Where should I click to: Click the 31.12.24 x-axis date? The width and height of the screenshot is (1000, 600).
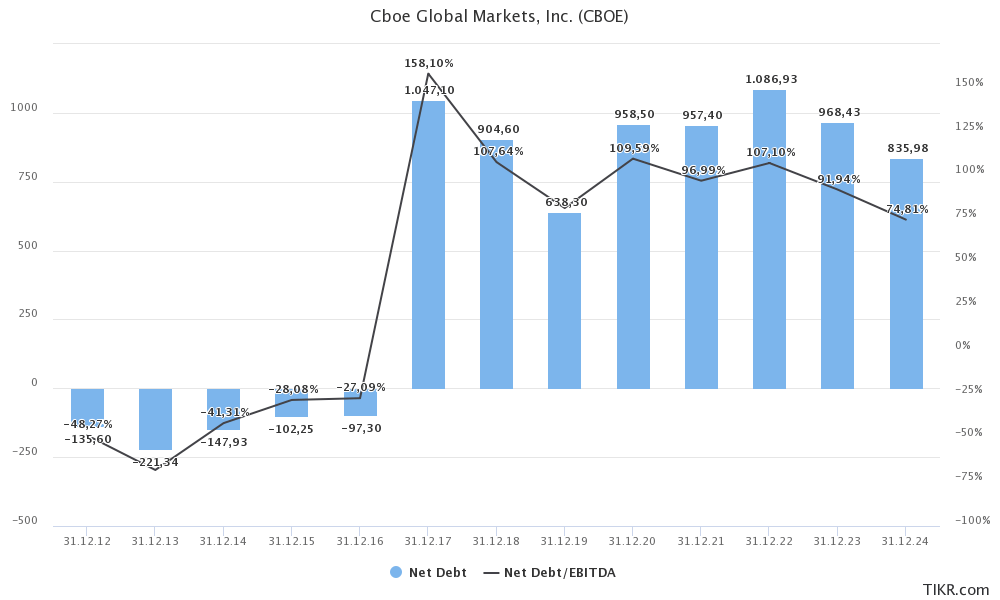click(x=905, y=541)
